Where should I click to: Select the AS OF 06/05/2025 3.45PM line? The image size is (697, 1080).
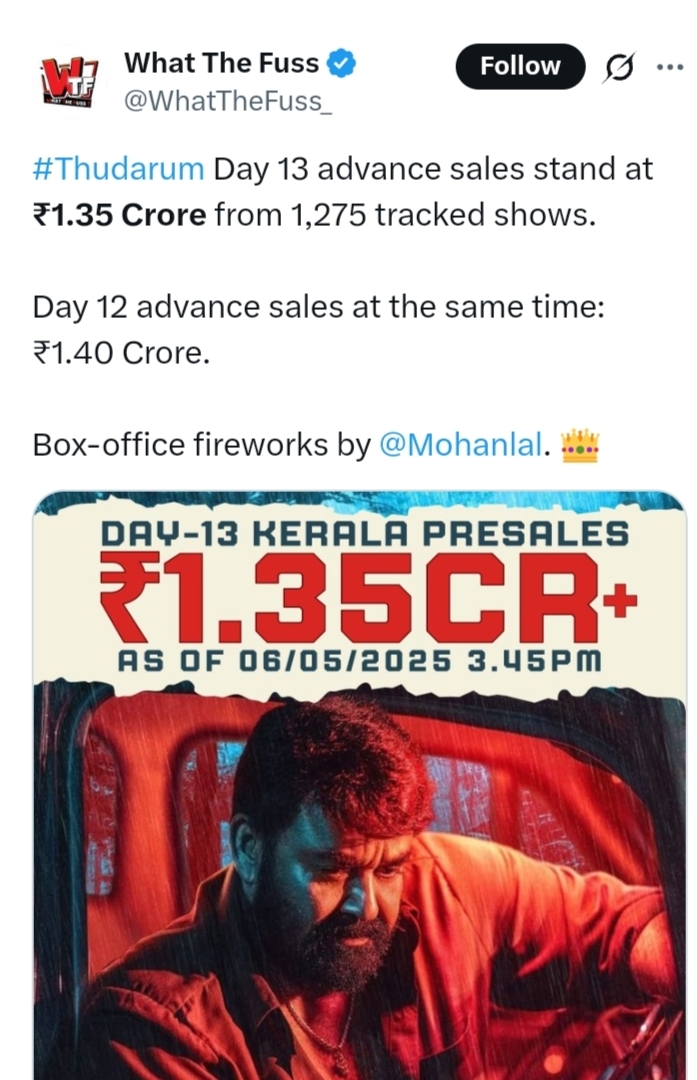[360, 661]
